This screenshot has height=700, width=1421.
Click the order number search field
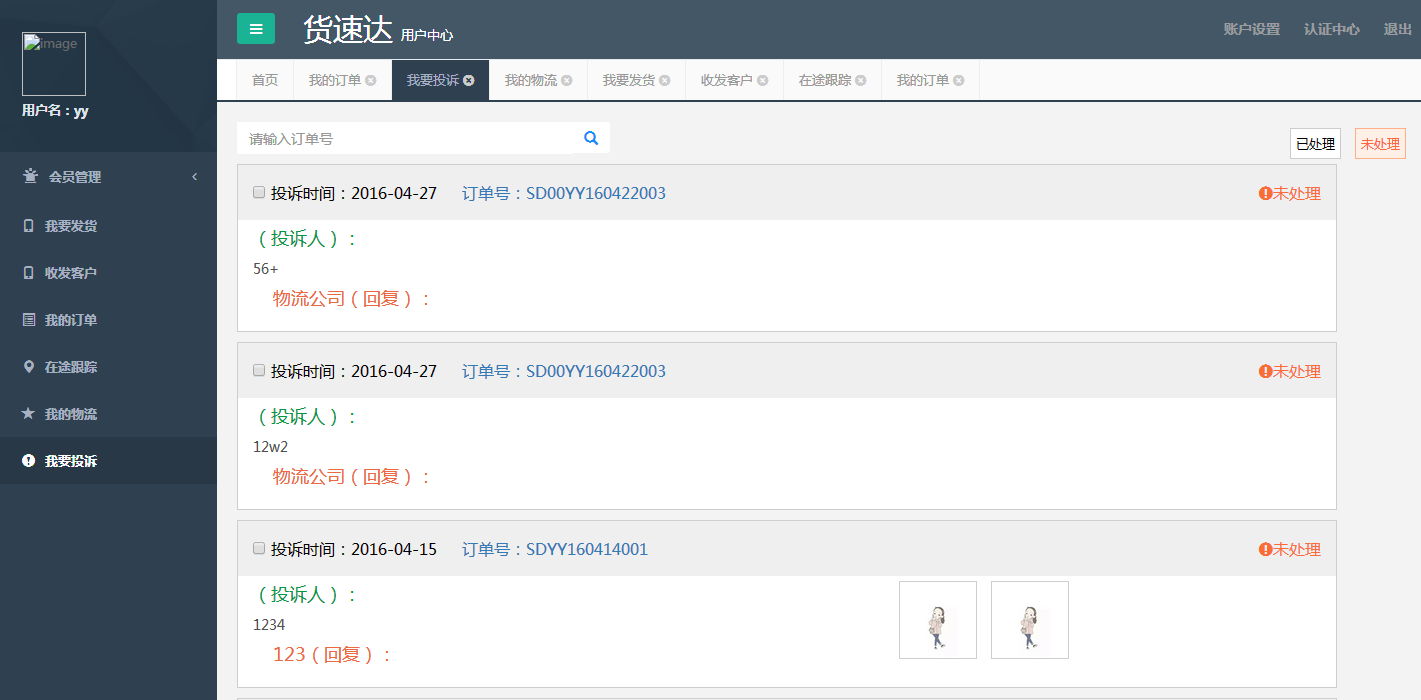click(x=410, y=139)
